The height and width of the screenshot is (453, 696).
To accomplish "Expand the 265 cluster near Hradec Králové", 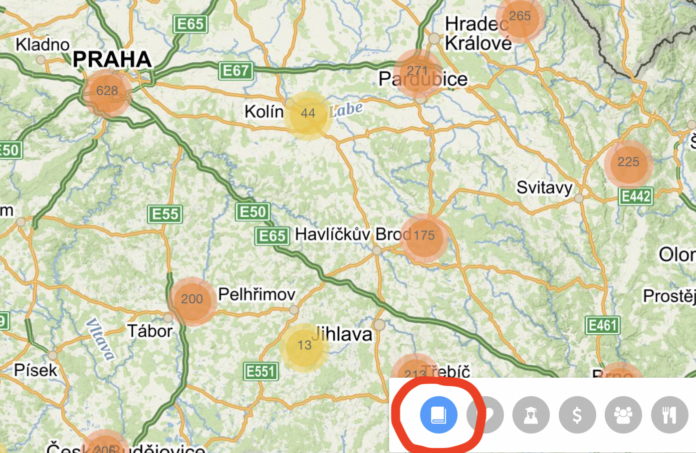I will (x=520, y=18).
